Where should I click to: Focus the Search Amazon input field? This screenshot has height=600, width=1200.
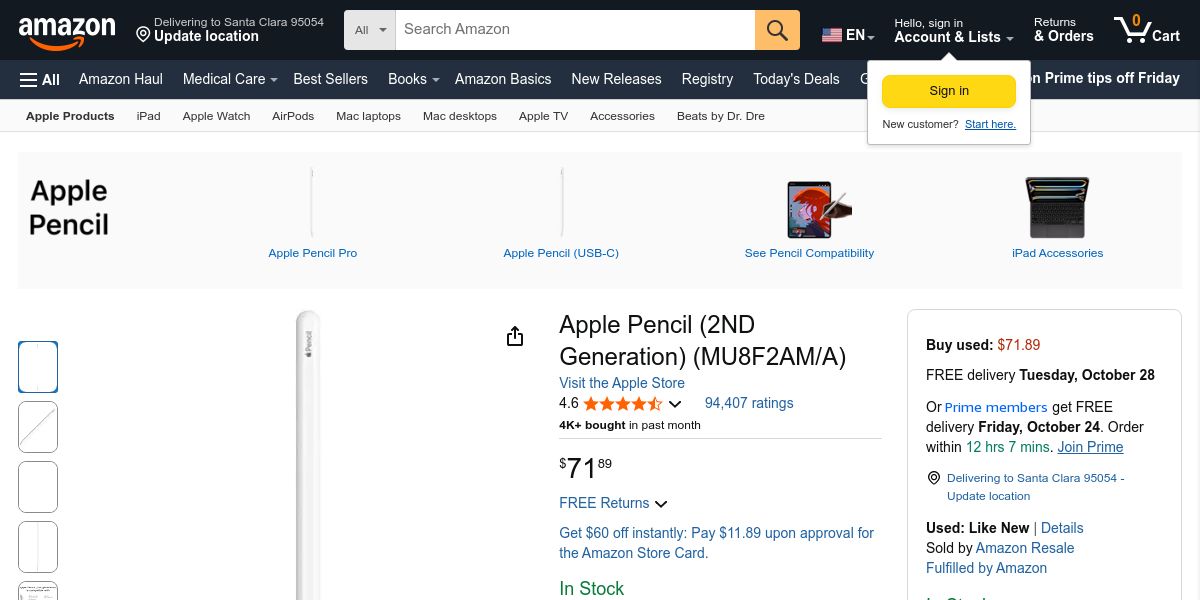coord(575,30)
